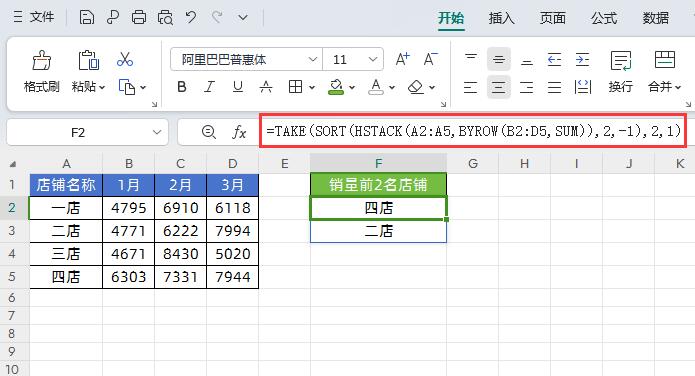
Task: Click the Undo arrow icon
Action: 191,18
